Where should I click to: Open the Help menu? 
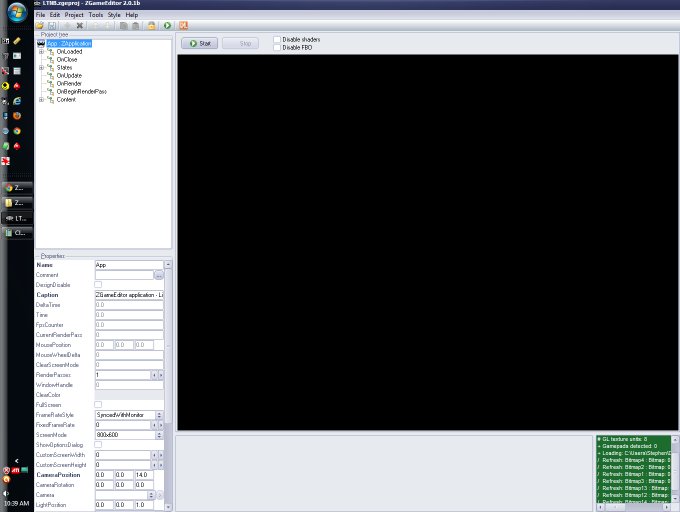132,15
